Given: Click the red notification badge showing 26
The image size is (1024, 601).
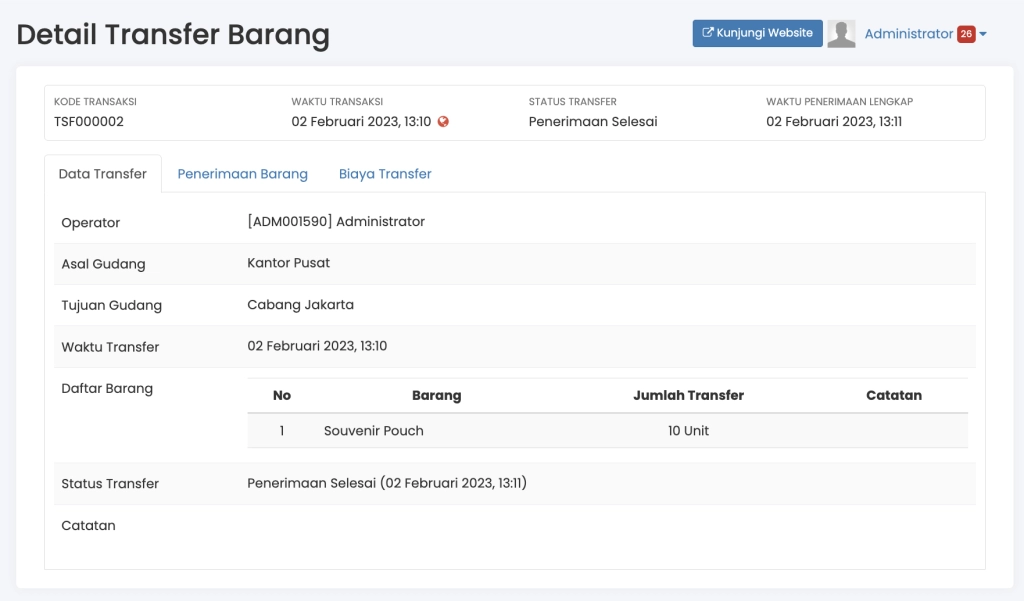Looking at the screenshot, I should [964, 33].
